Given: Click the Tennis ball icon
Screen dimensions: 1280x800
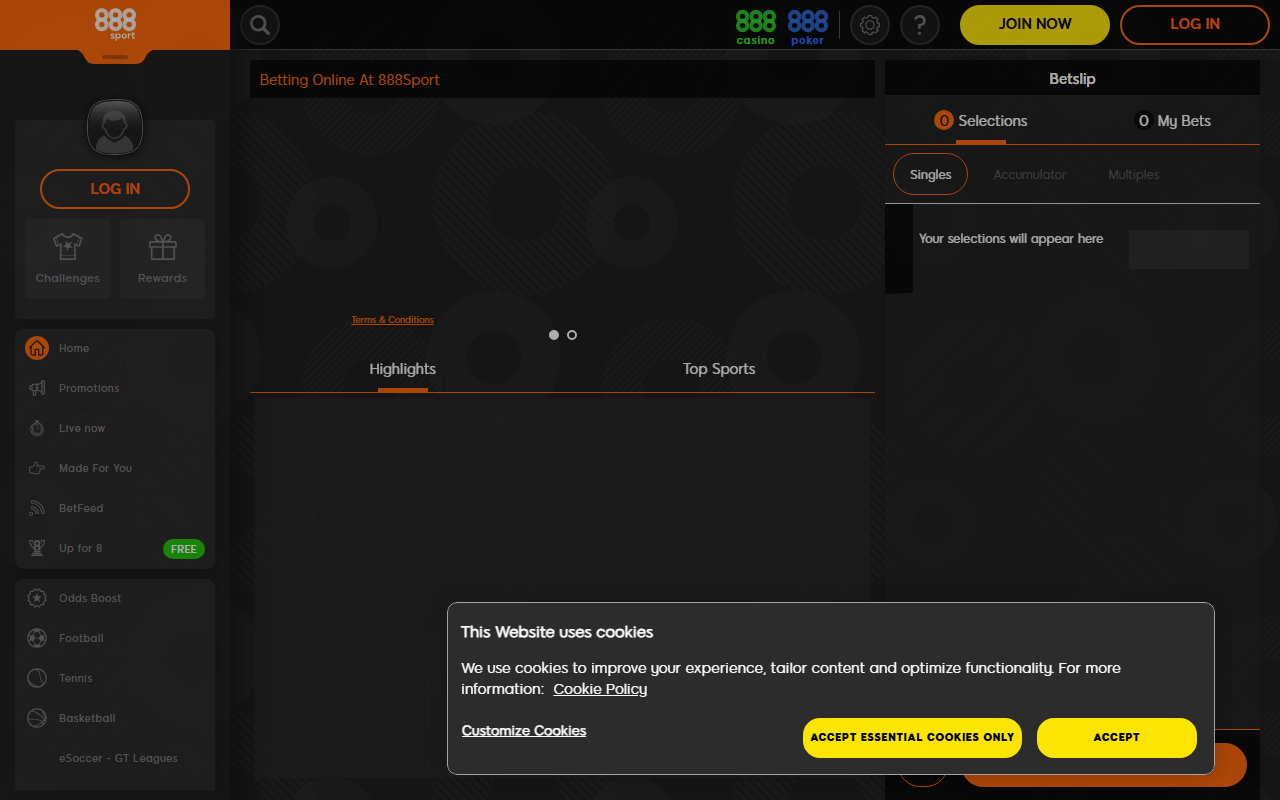Looking at the screenshot, I should tap(37, 678).
